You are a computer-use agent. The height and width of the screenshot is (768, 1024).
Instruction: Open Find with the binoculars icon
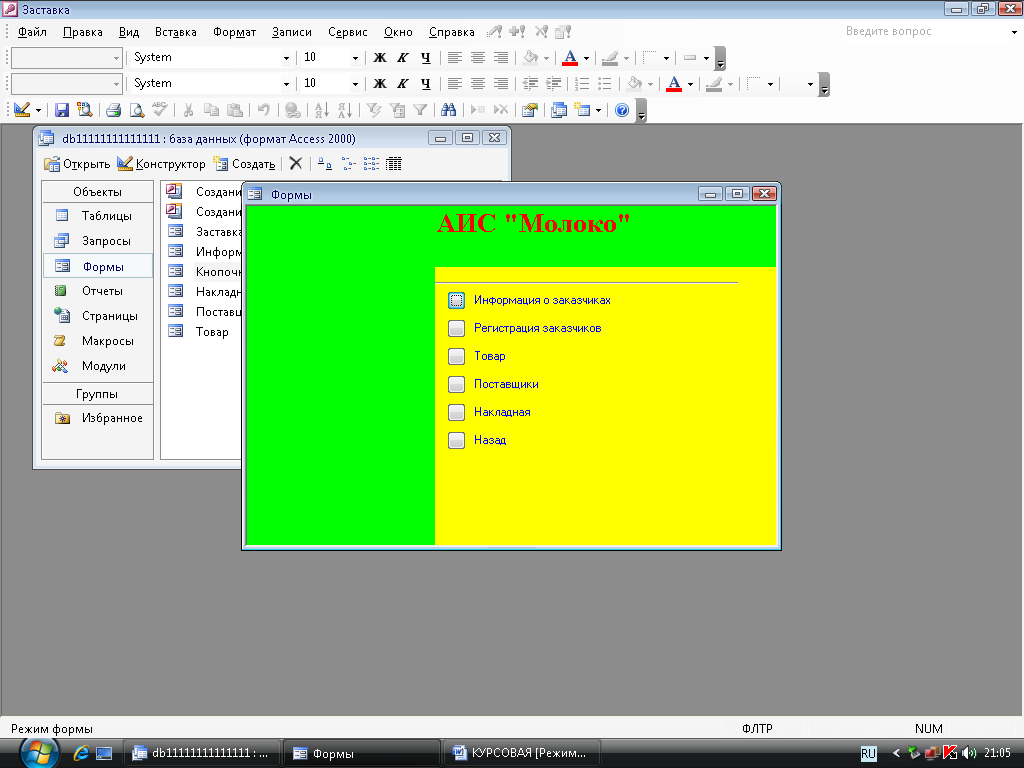click(x=449, y=110)
